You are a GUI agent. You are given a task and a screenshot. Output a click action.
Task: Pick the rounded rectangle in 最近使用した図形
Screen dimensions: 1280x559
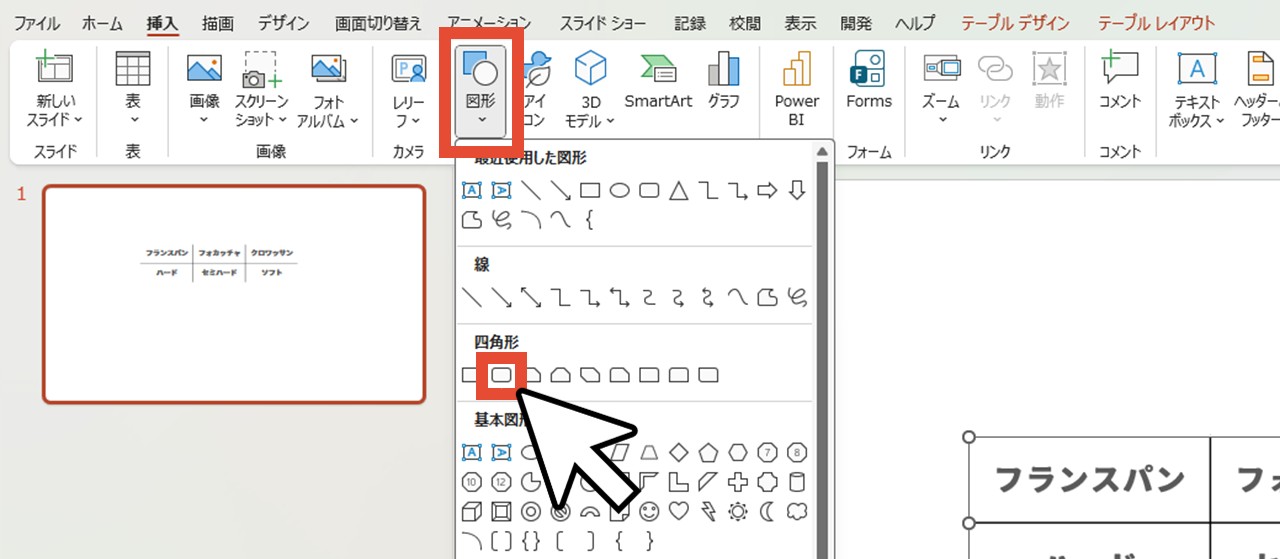click(649, 190)
